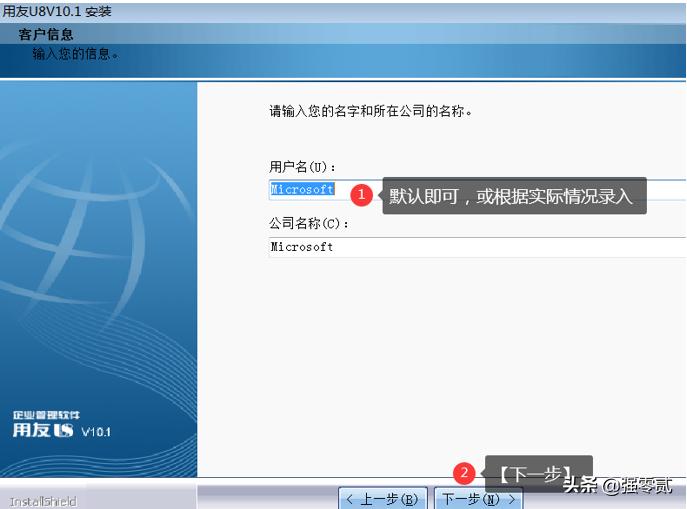Click the 客户信息 heading

point(46,34)
